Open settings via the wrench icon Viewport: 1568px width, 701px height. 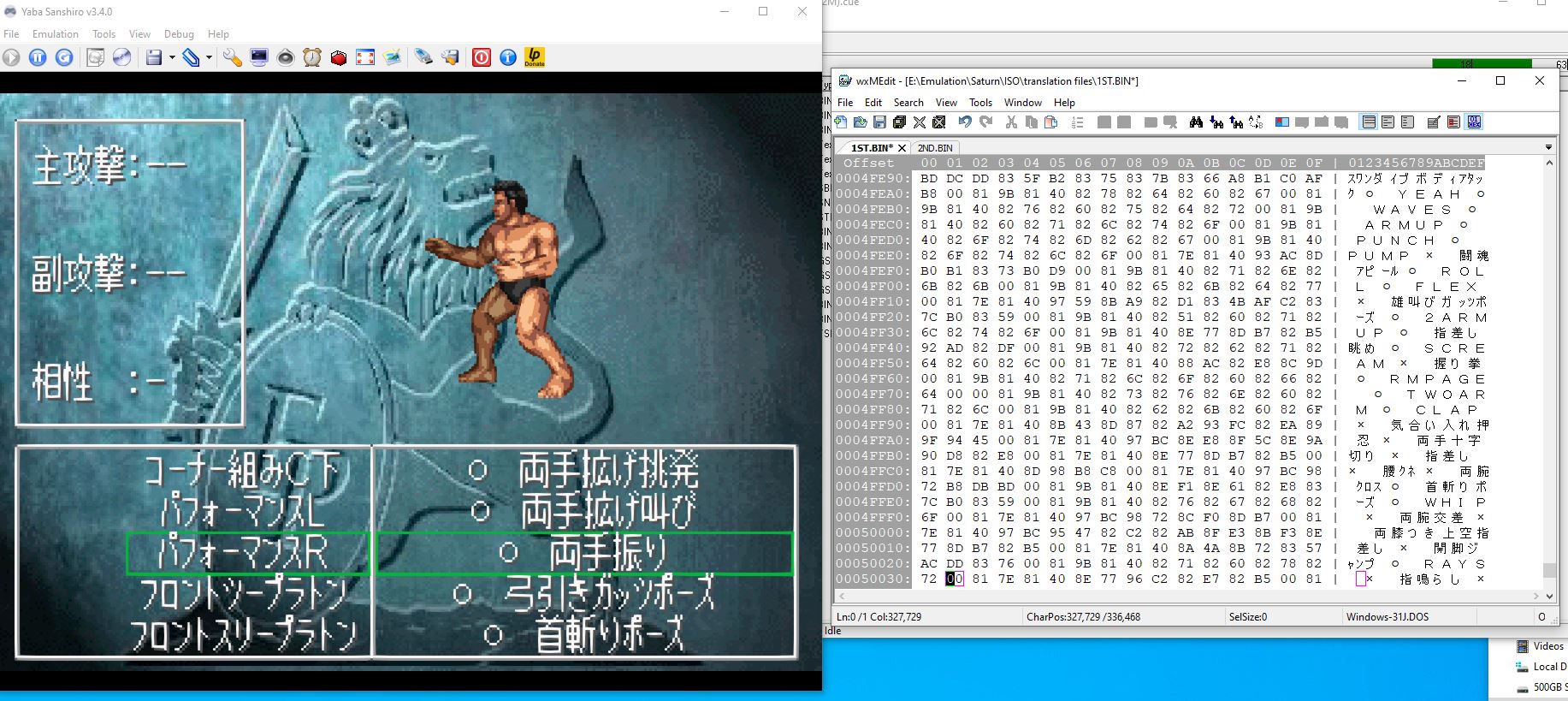click(232, 57)
